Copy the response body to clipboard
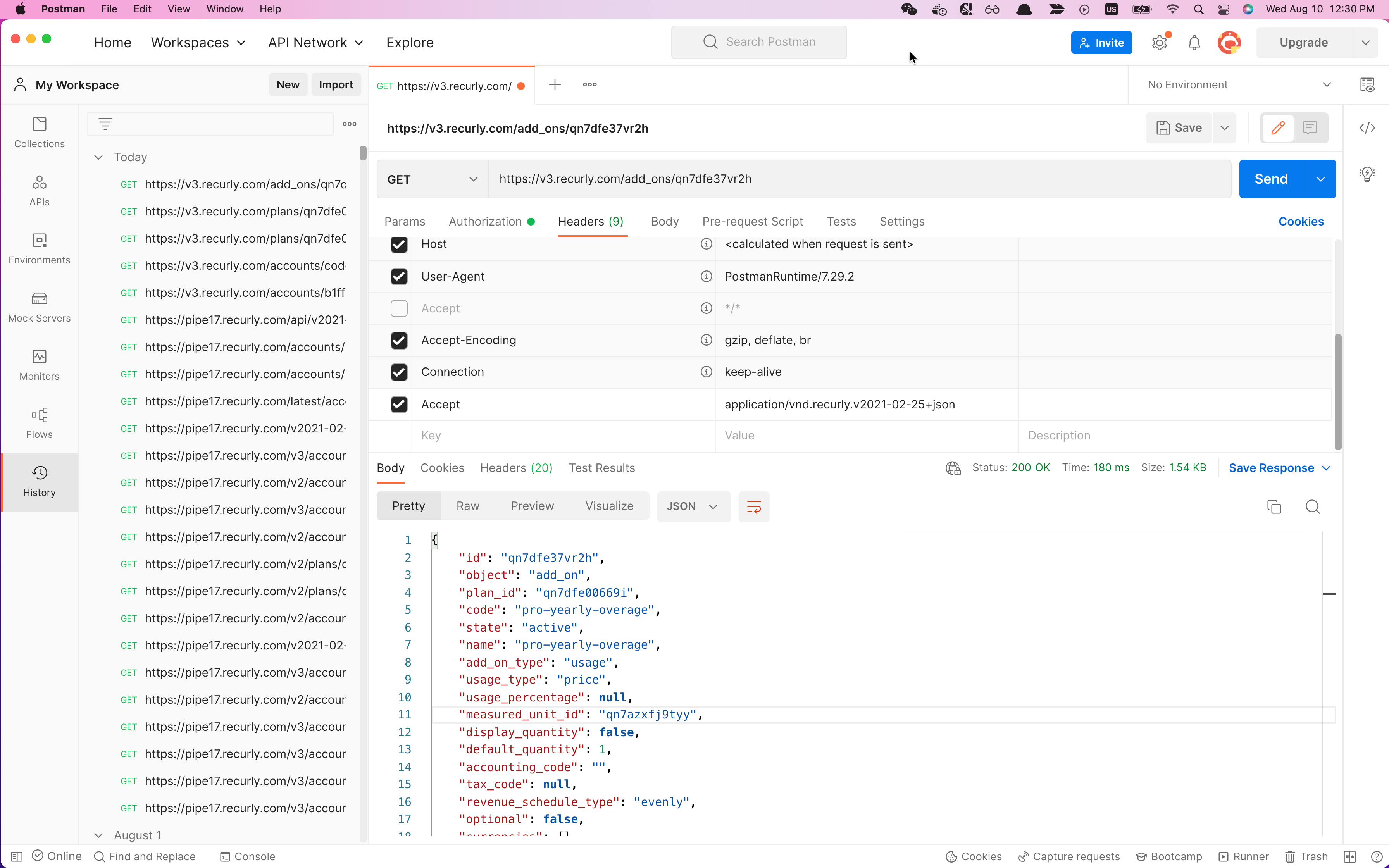This screenshot has height=868, width=1389. pyautogui.click(x=1274, y=506)
